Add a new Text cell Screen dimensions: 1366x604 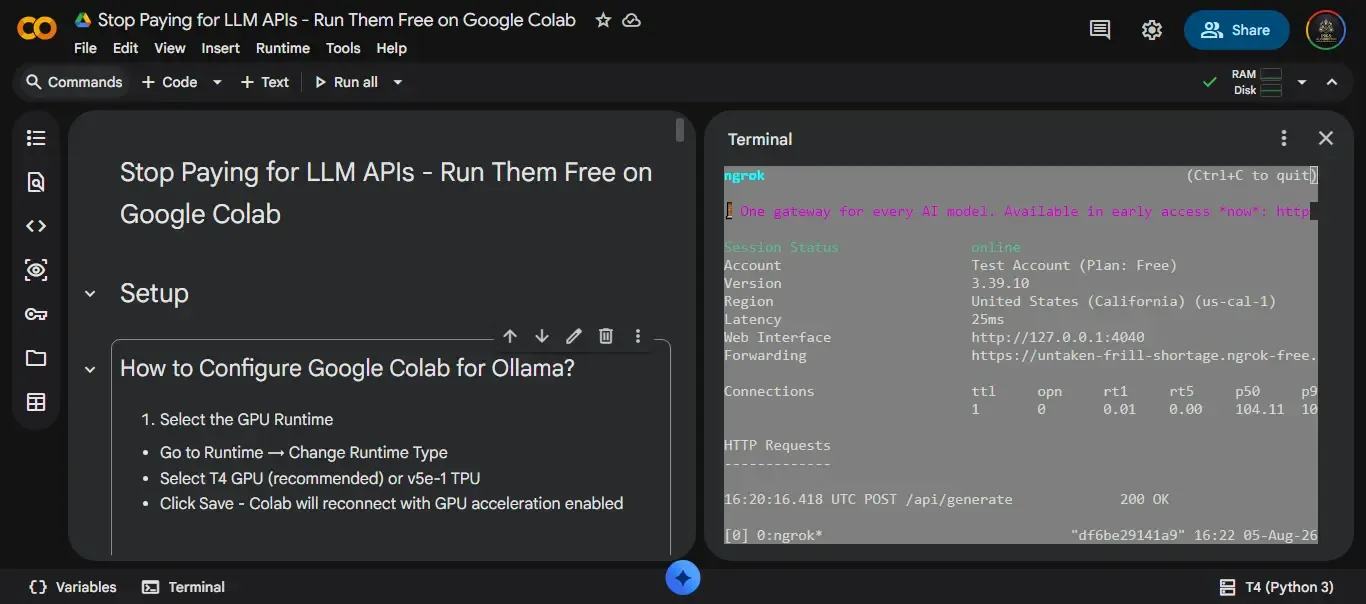264,82
